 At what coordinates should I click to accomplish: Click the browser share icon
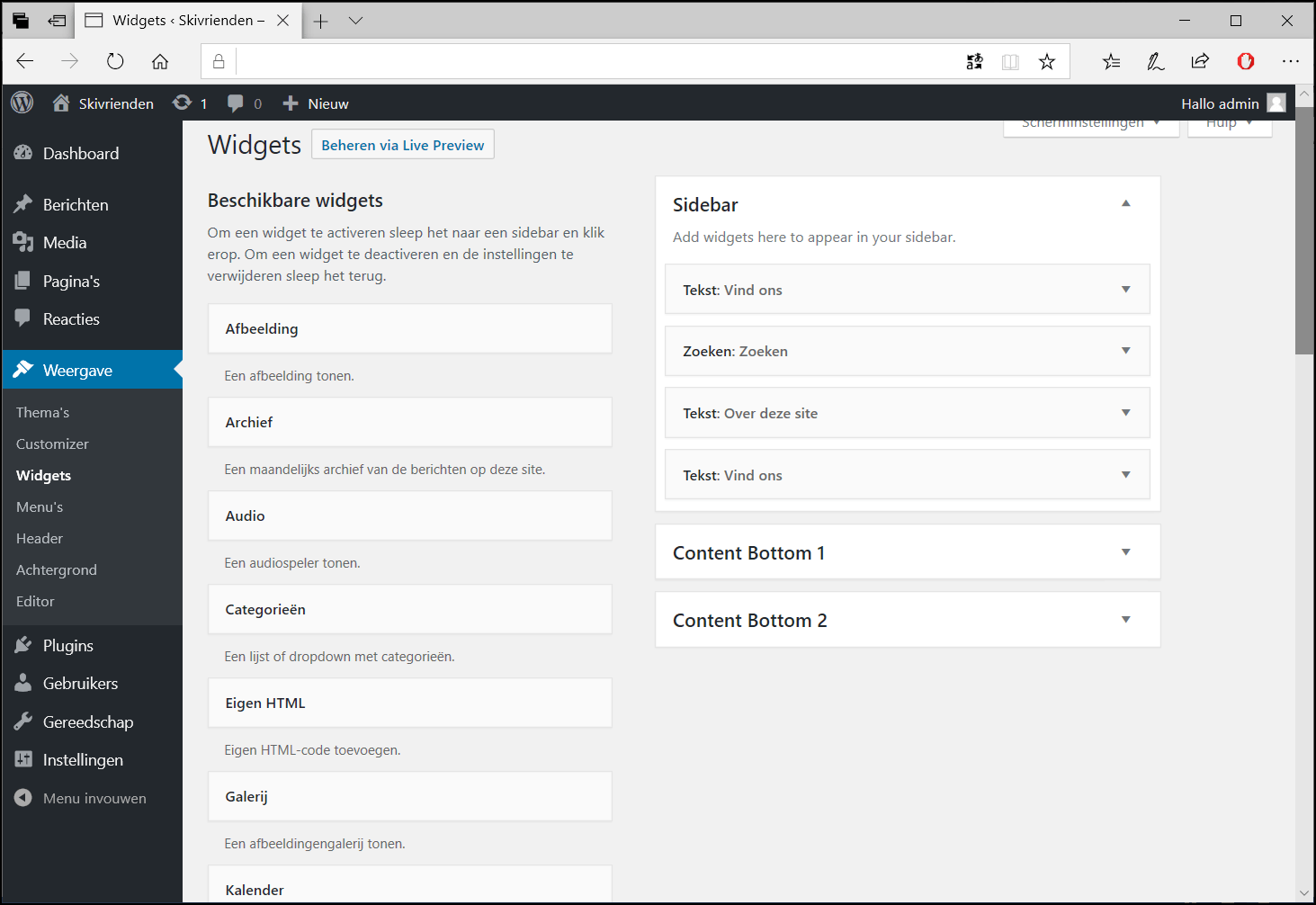pos(1200,61)
